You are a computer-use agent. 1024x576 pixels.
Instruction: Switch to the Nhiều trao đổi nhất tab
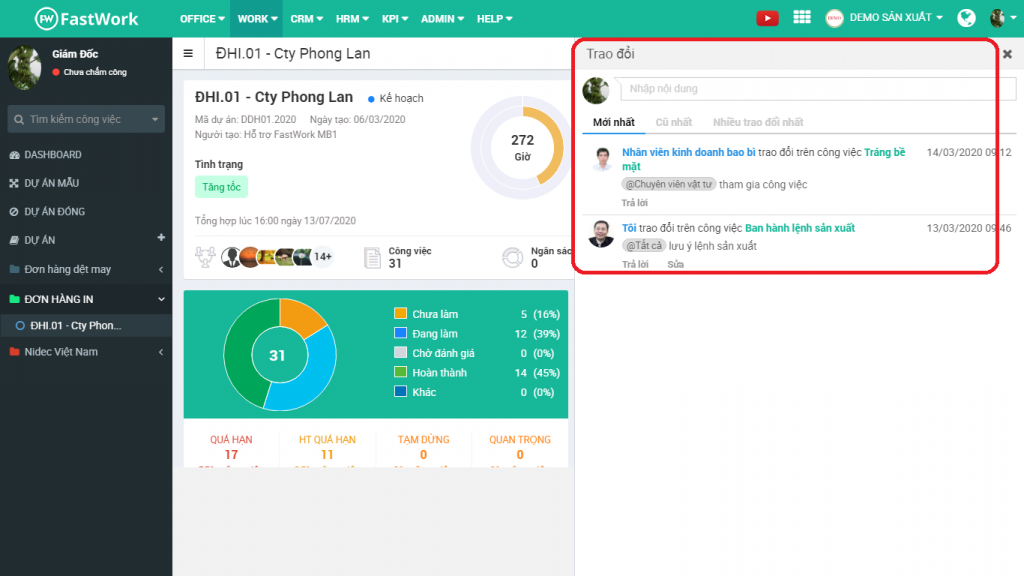[758, 122]
